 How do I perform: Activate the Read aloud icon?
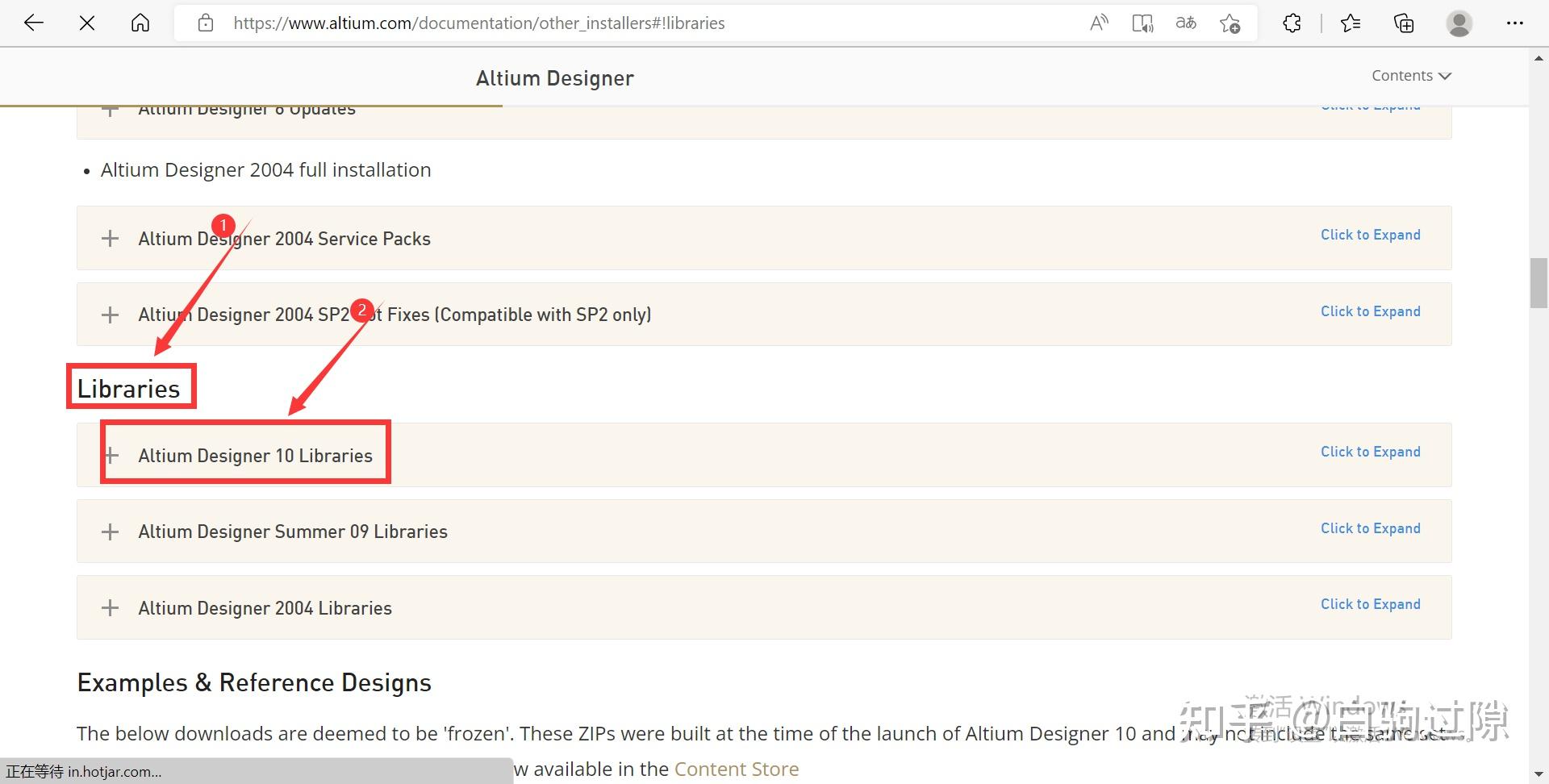(1099, 23)
